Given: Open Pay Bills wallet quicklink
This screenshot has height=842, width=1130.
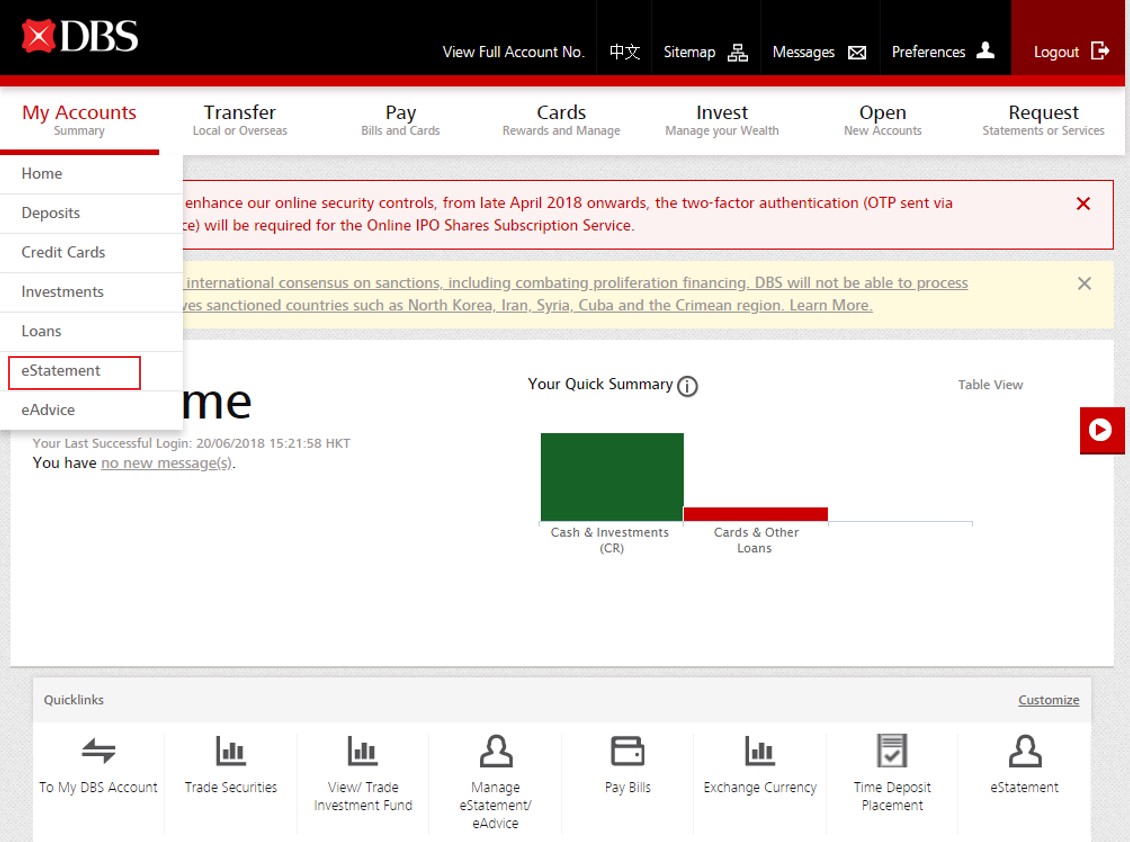Looking at the screenshot, I should point(627,751).
